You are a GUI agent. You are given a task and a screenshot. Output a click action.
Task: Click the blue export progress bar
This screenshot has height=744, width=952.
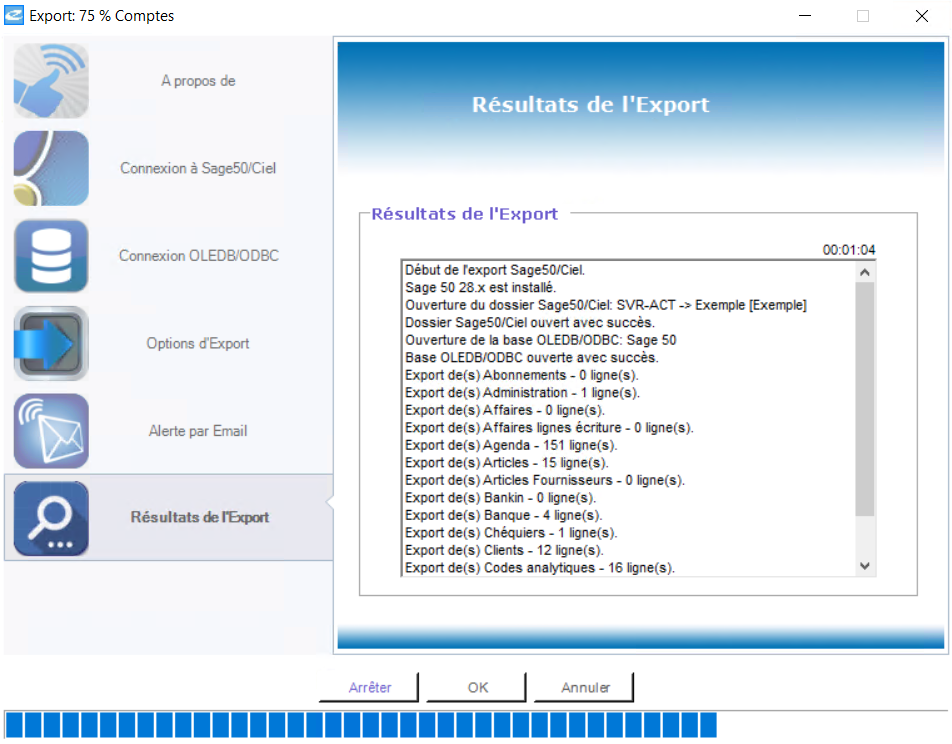pos(360,725)
